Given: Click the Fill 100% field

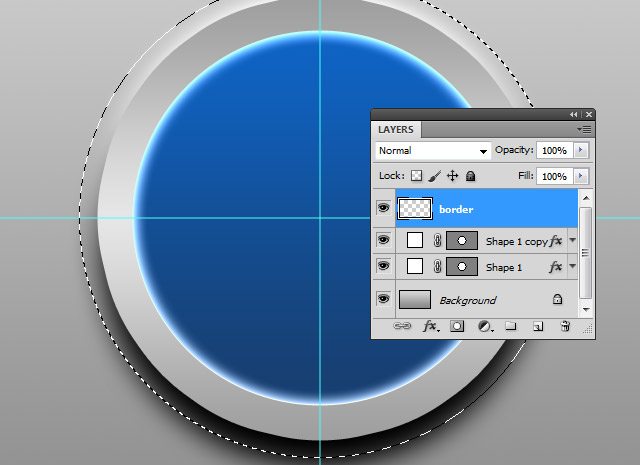Looking at the screenshot, I should (x=555, y=176).
